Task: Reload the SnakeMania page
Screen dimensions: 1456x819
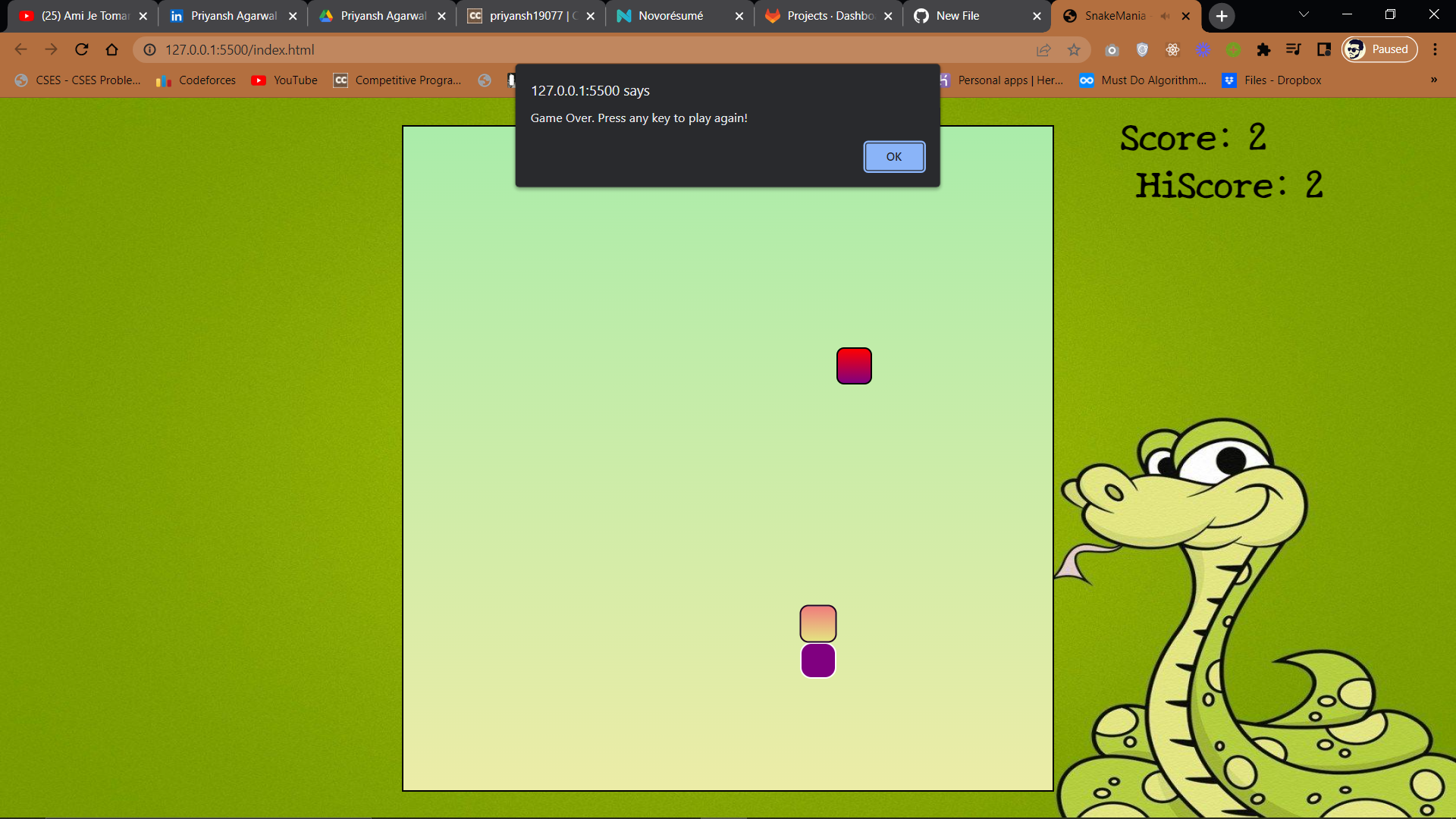Action: 82,49
